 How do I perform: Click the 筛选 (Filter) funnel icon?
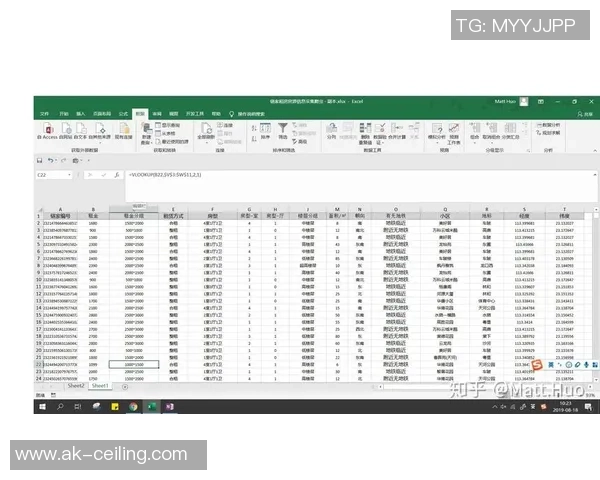click(x=284, y=130)
